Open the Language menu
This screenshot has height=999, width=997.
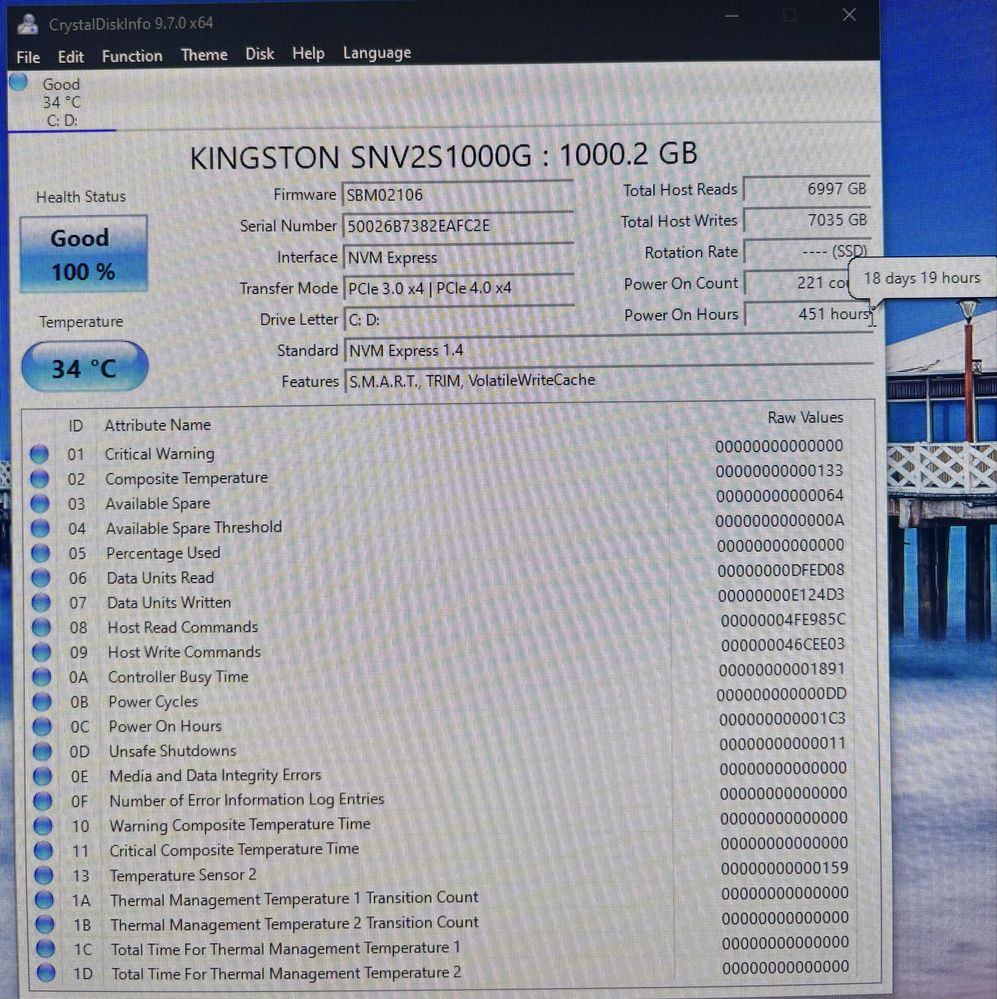point(377,53)
